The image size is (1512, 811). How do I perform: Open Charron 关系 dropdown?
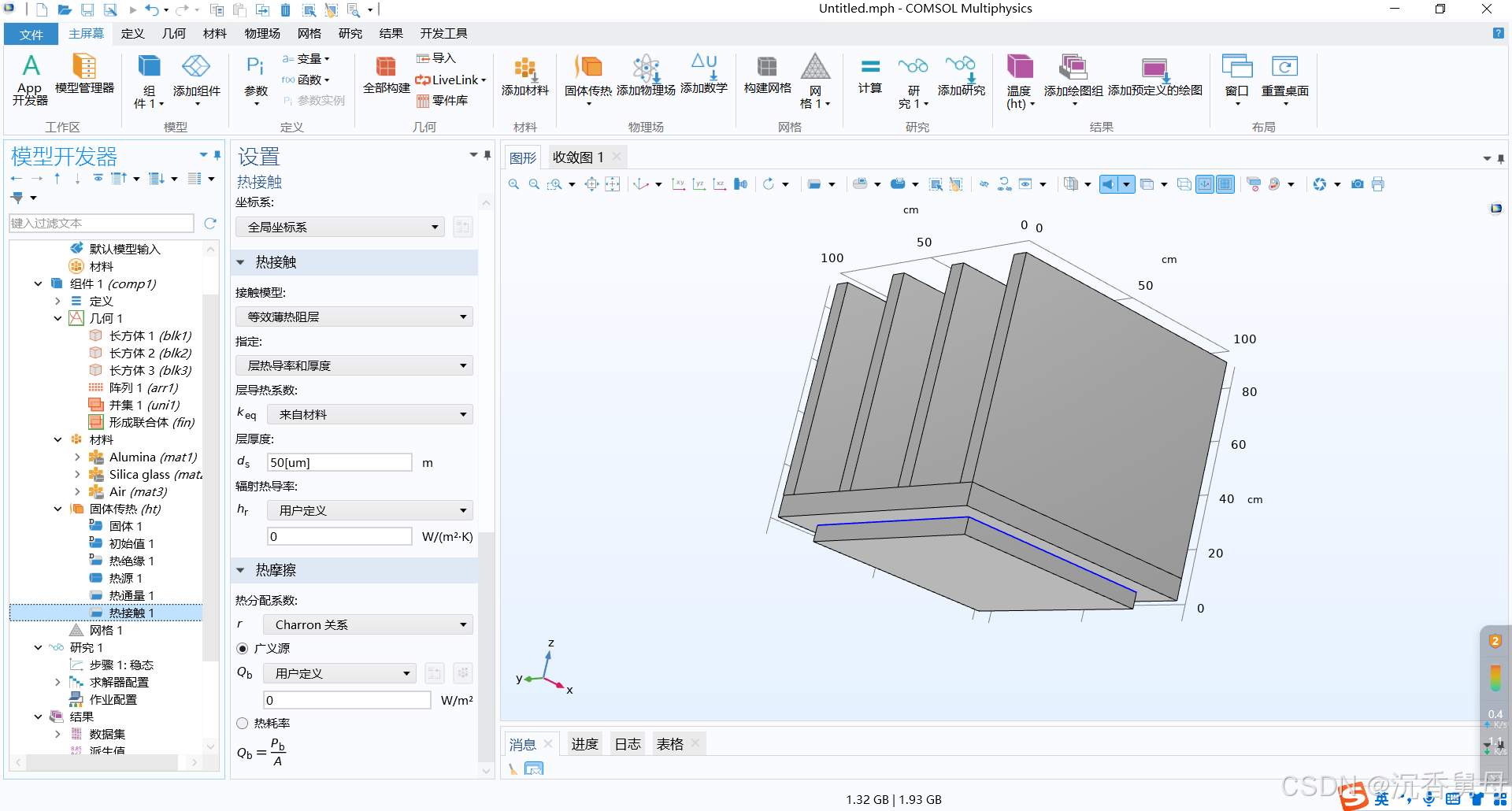click(x=368, y=624)
